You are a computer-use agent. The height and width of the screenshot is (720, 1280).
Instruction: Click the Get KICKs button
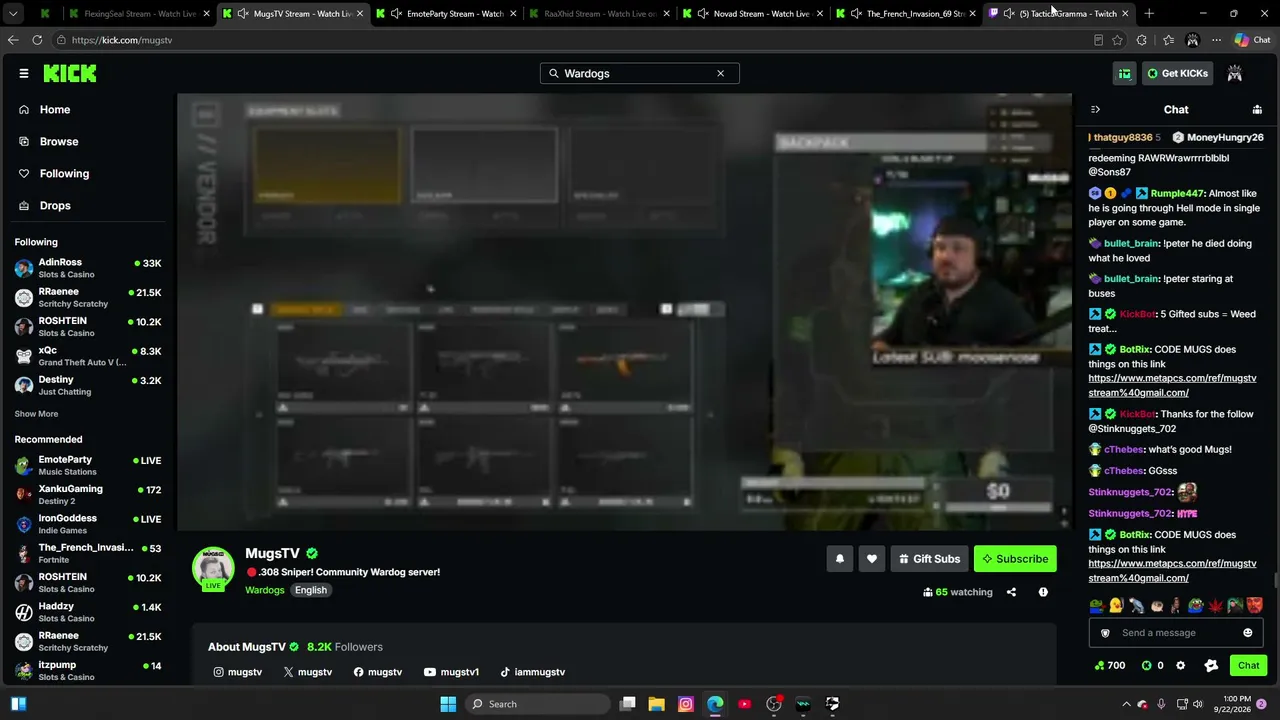(1178, 73)
